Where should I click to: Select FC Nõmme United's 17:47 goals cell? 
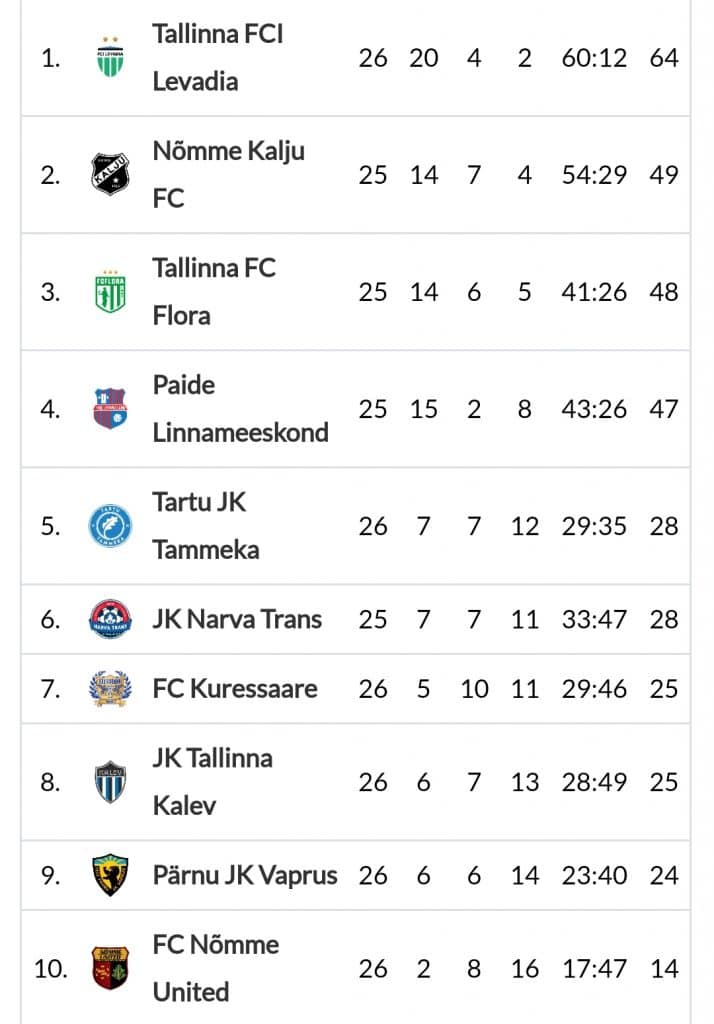click(594, 968)
